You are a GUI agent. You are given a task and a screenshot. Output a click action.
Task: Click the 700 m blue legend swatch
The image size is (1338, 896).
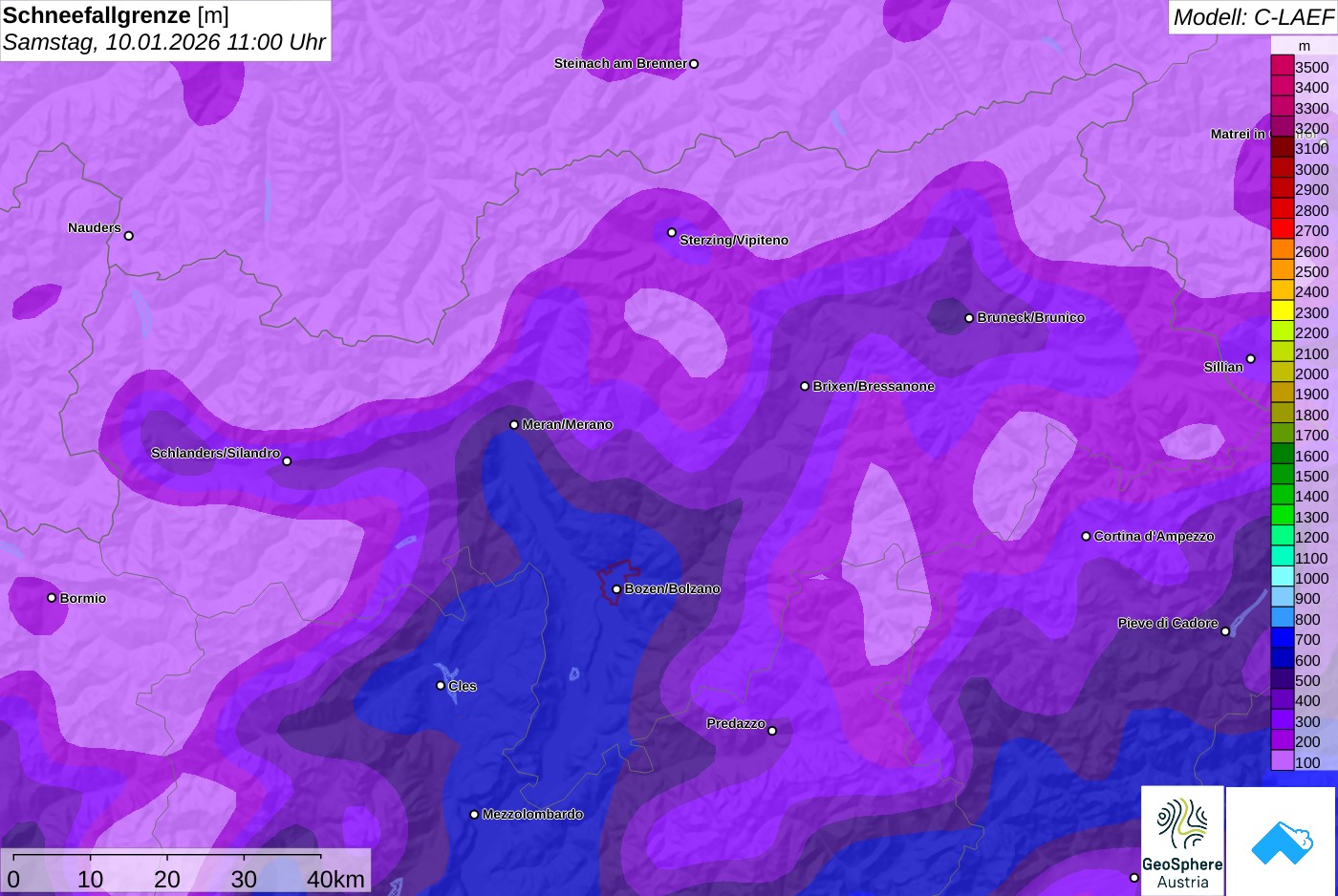pos(1282,638)
